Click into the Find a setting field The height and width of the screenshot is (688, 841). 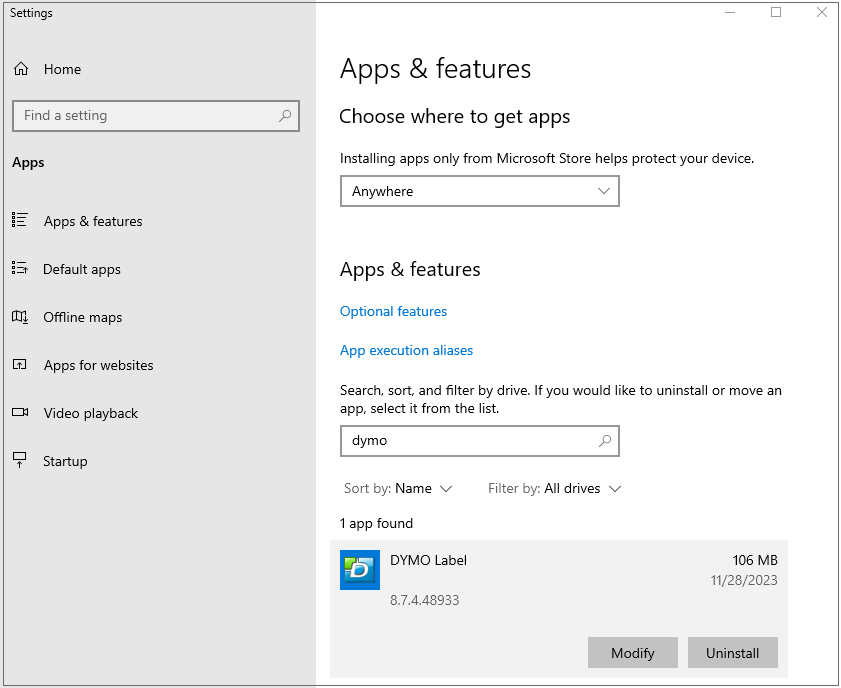click(x=145, y=116)
